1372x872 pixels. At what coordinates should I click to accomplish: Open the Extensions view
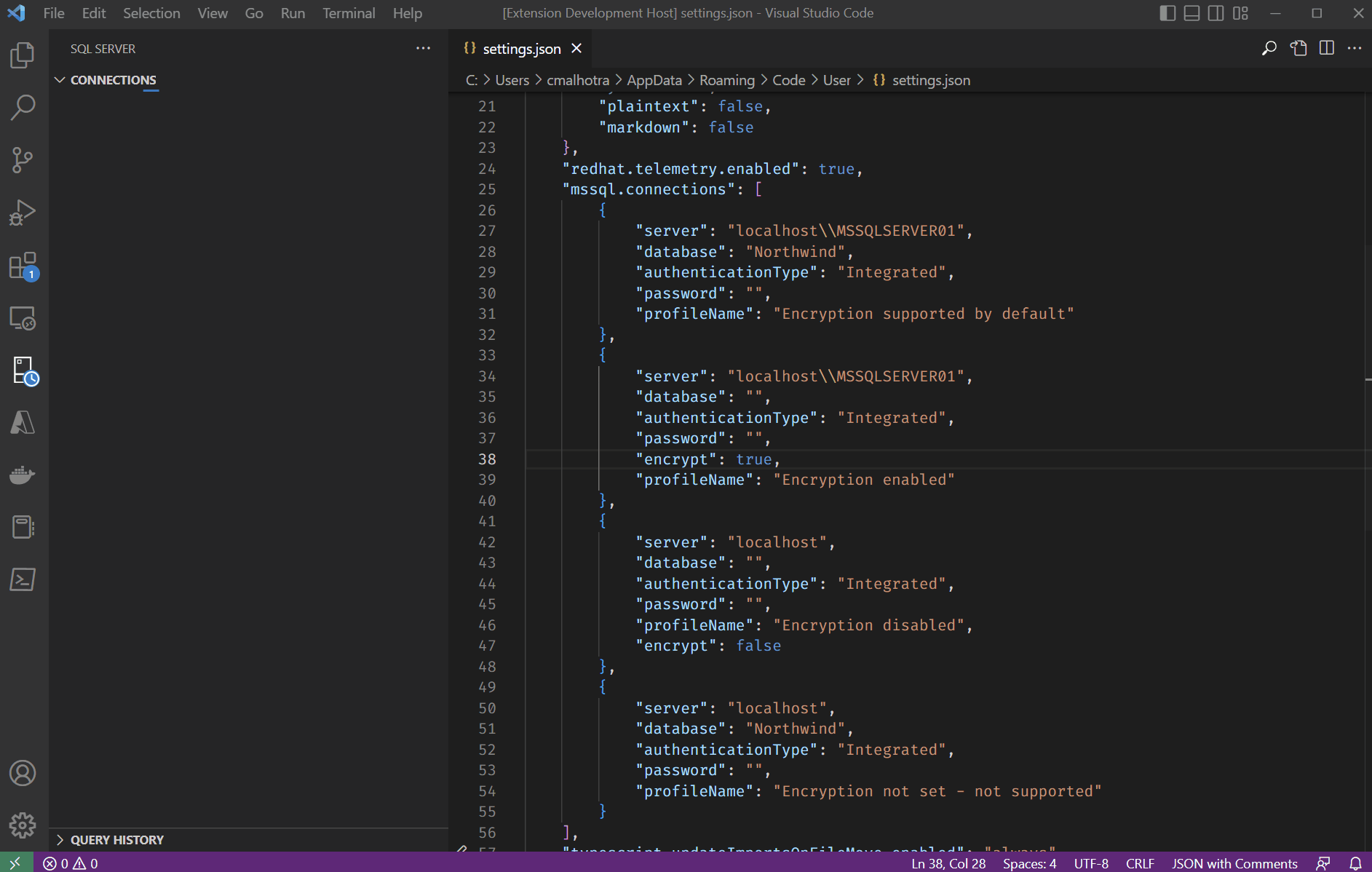(23, 266)
